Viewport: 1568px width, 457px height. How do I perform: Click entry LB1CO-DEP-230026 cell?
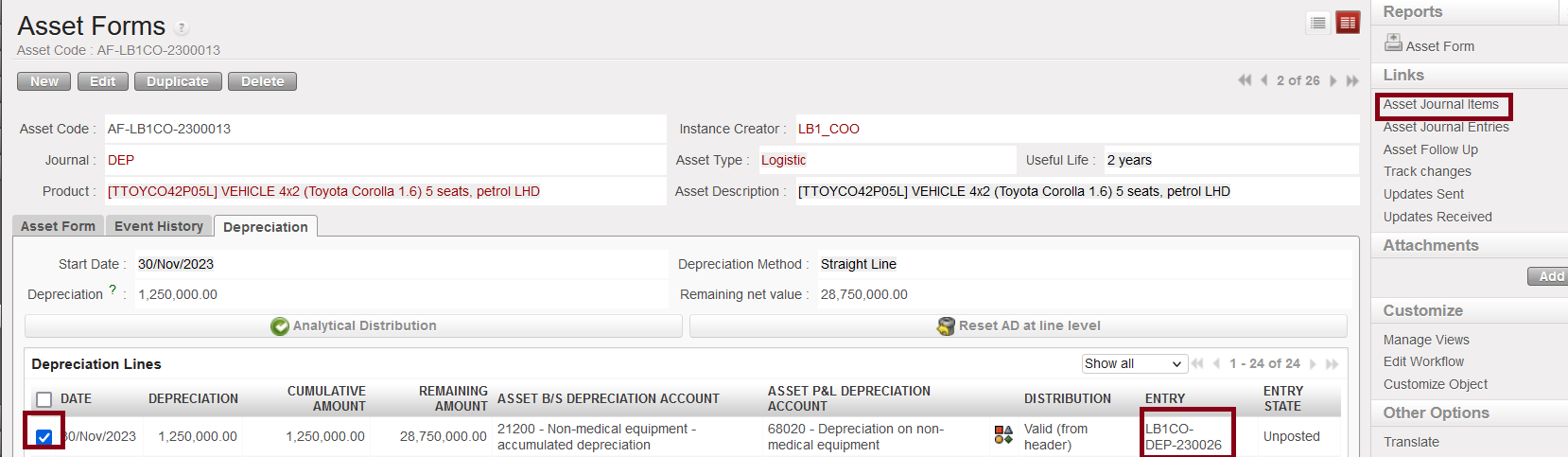[1184, 436]
